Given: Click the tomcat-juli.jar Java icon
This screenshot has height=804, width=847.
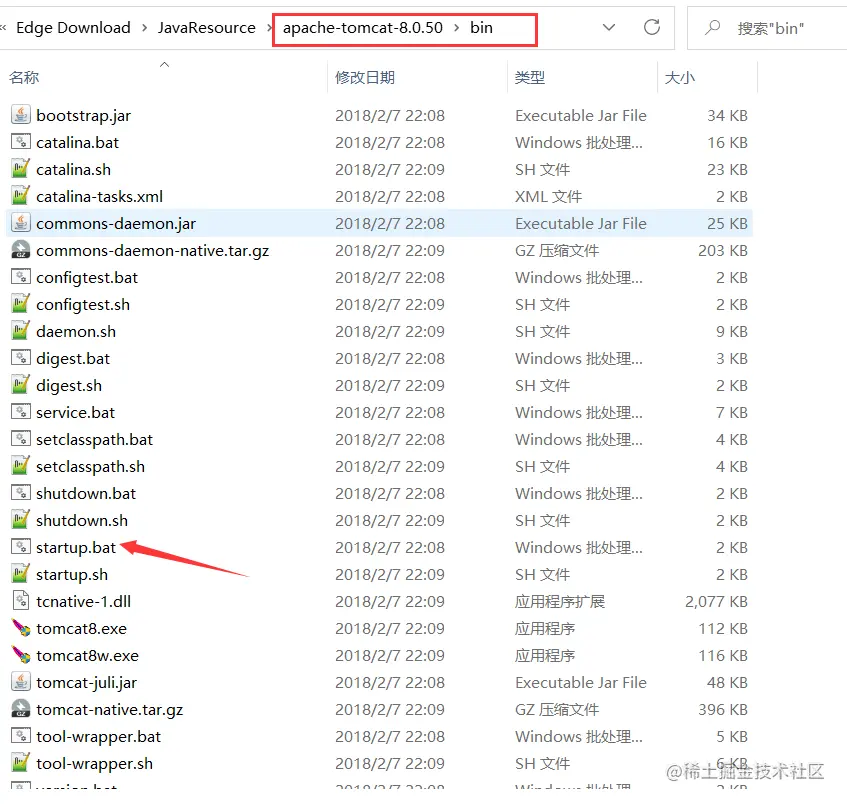Looking at the screenshot, I should 21,682.
